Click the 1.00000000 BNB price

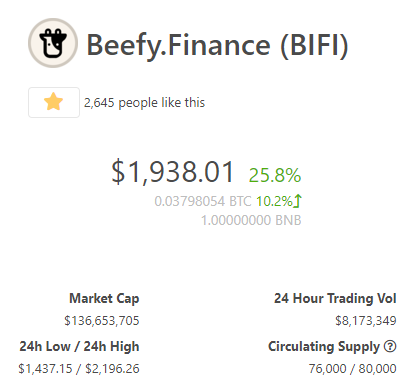(251, 220)
